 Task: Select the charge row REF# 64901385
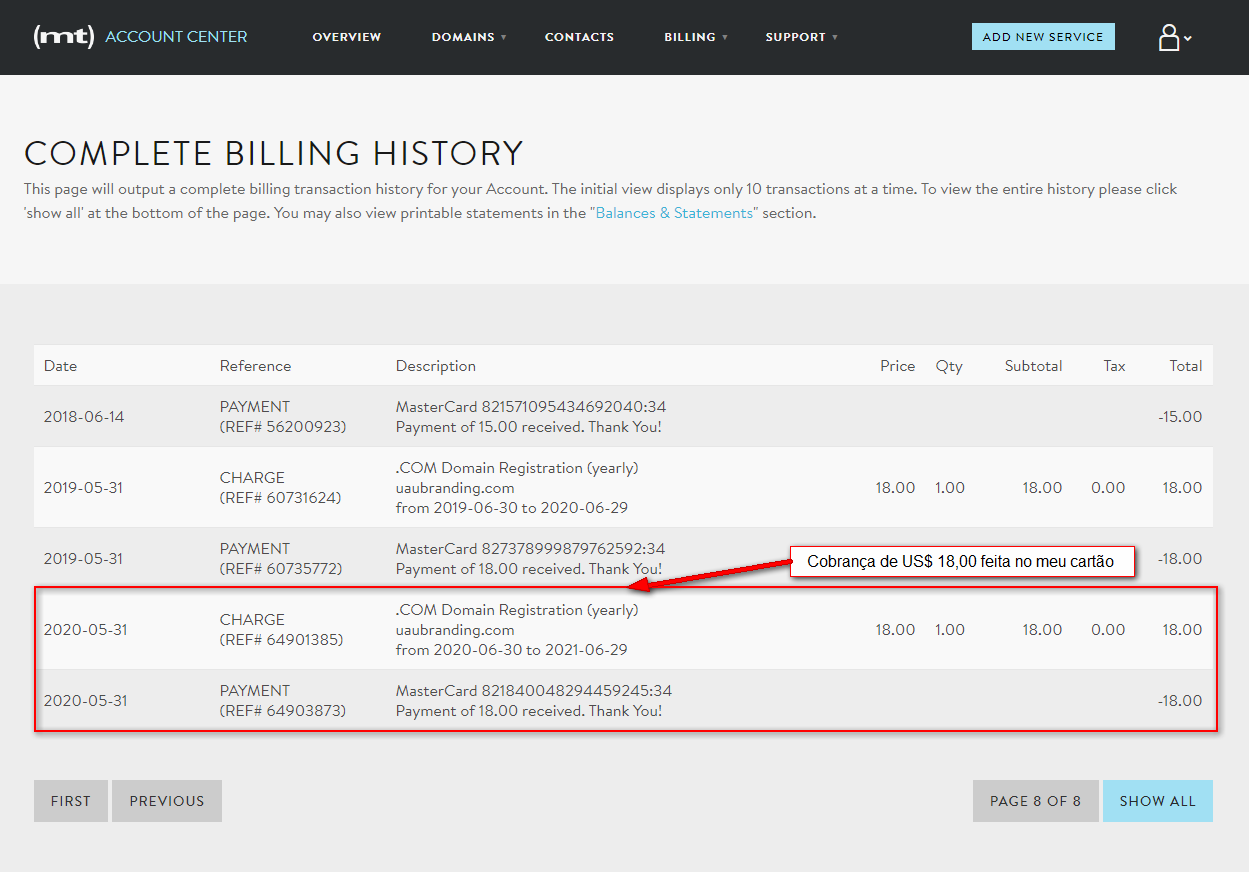(281, 630)
